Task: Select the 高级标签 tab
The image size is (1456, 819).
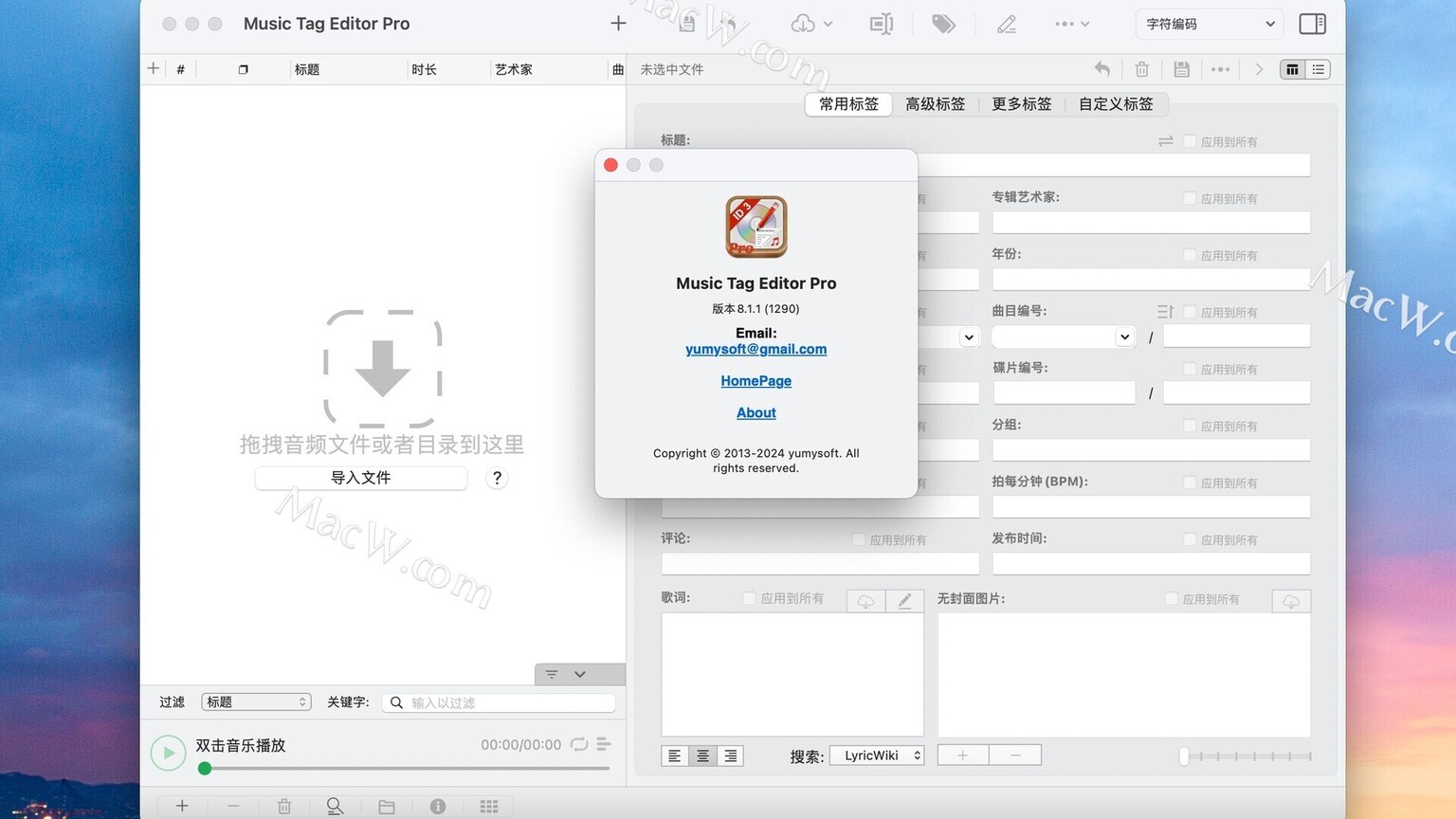Action: (x=936, y=104)
